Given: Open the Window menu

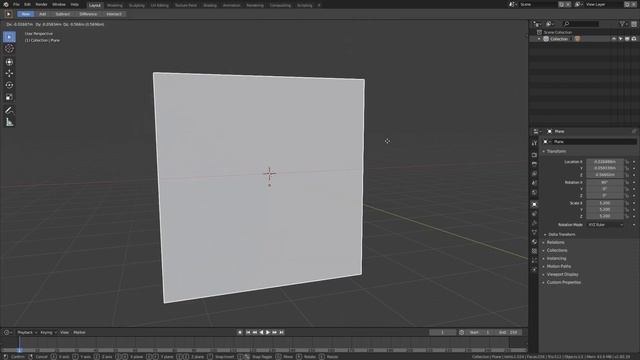Looking at the screenshot, I should 59,4.
